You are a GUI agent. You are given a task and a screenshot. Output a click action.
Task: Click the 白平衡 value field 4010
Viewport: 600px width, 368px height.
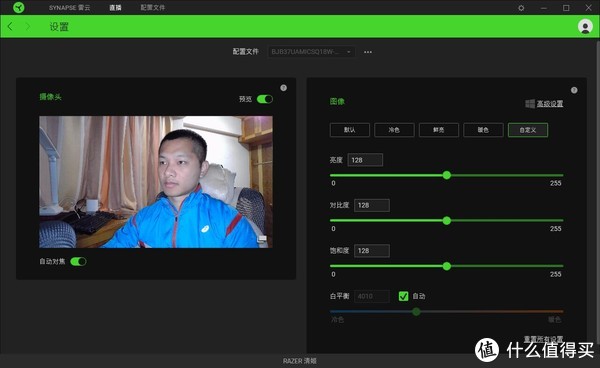pyautogui.click(x=372, y=296)
